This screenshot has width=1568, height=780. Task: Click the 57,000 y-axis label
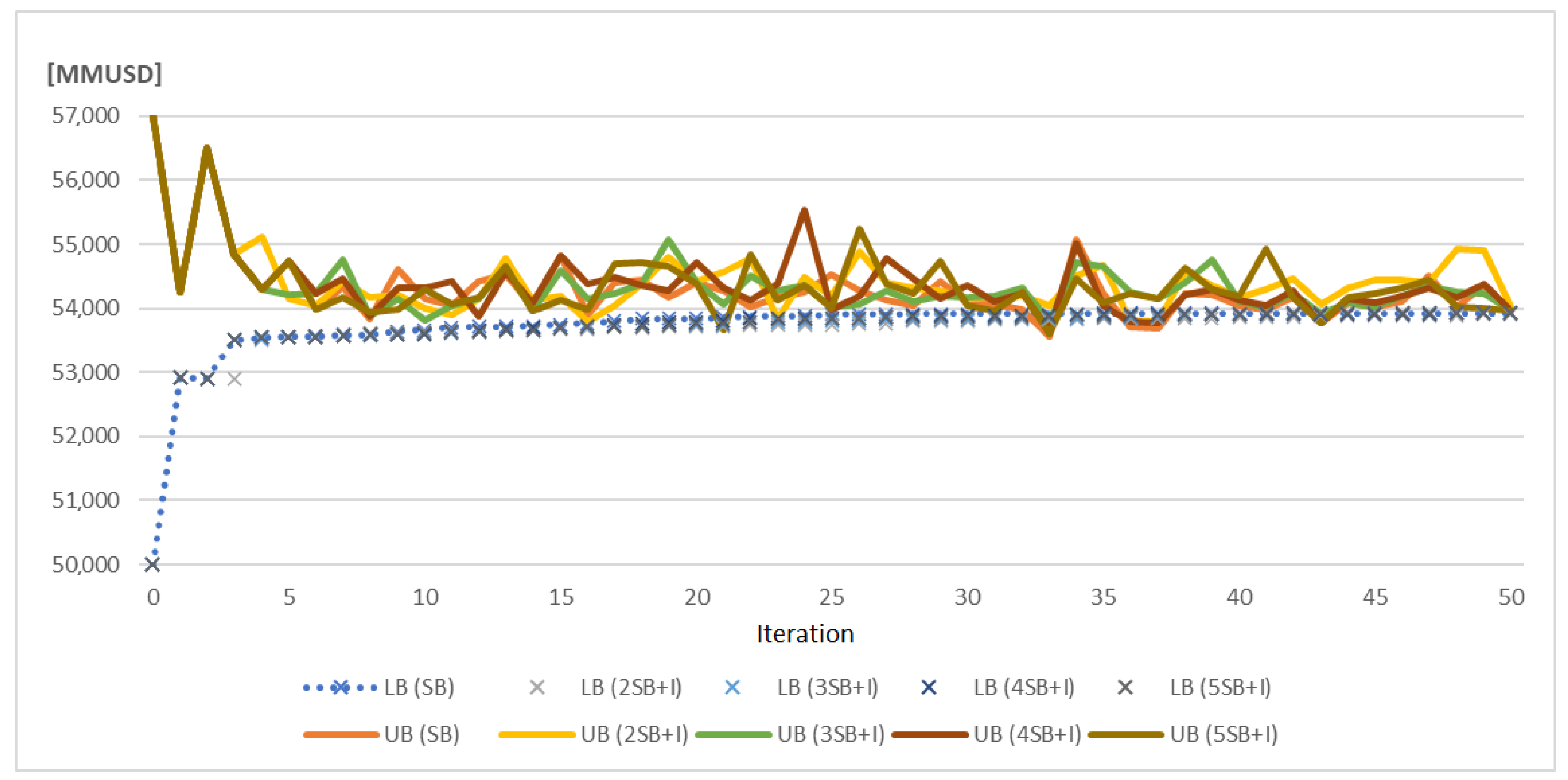point(86,115)
